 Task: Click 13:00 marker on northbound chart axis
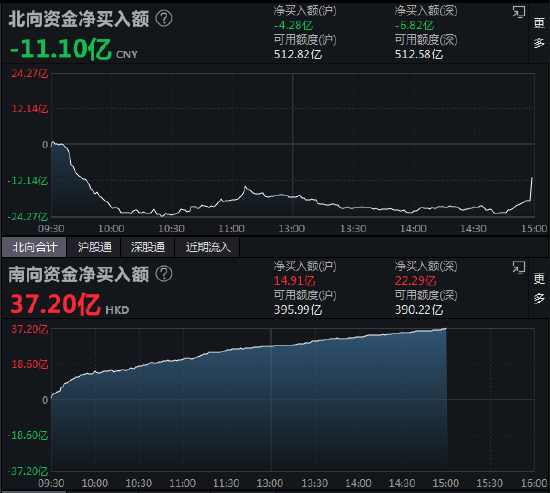coord(292,229)
